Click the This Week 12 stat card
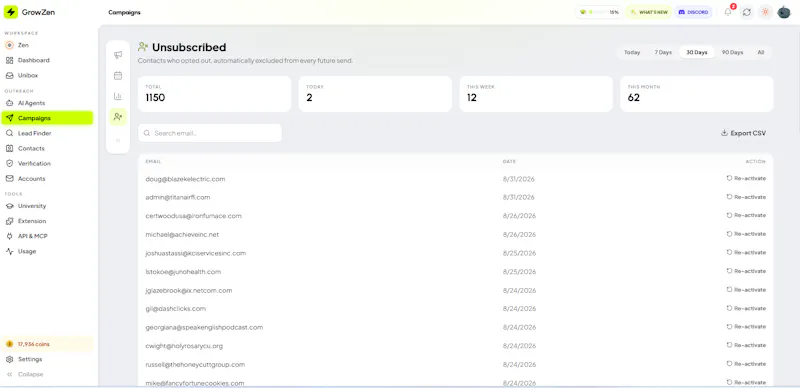 536,94
